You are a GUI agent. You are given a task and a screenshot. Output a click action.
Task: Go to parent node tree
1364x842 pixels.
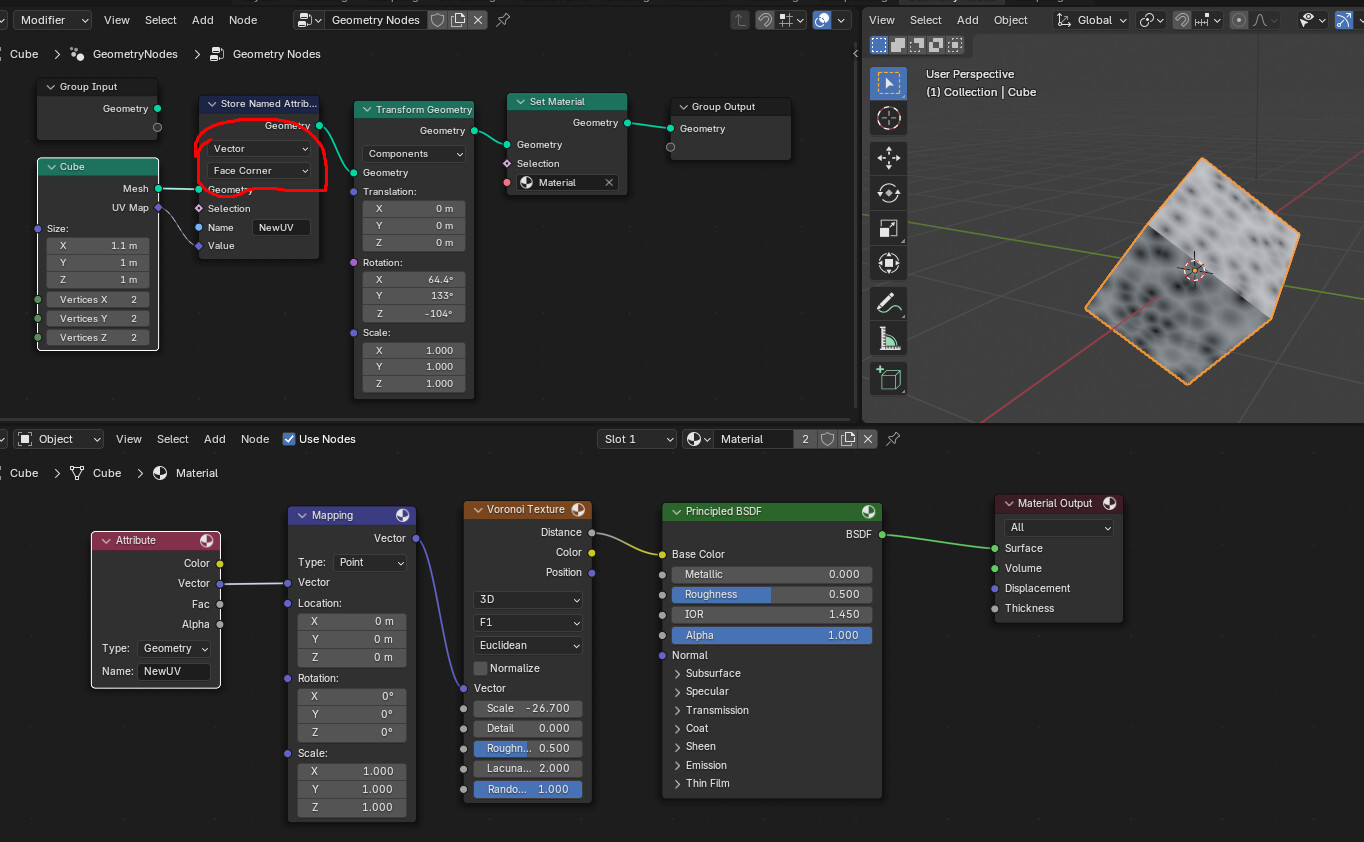pos(739,20)
